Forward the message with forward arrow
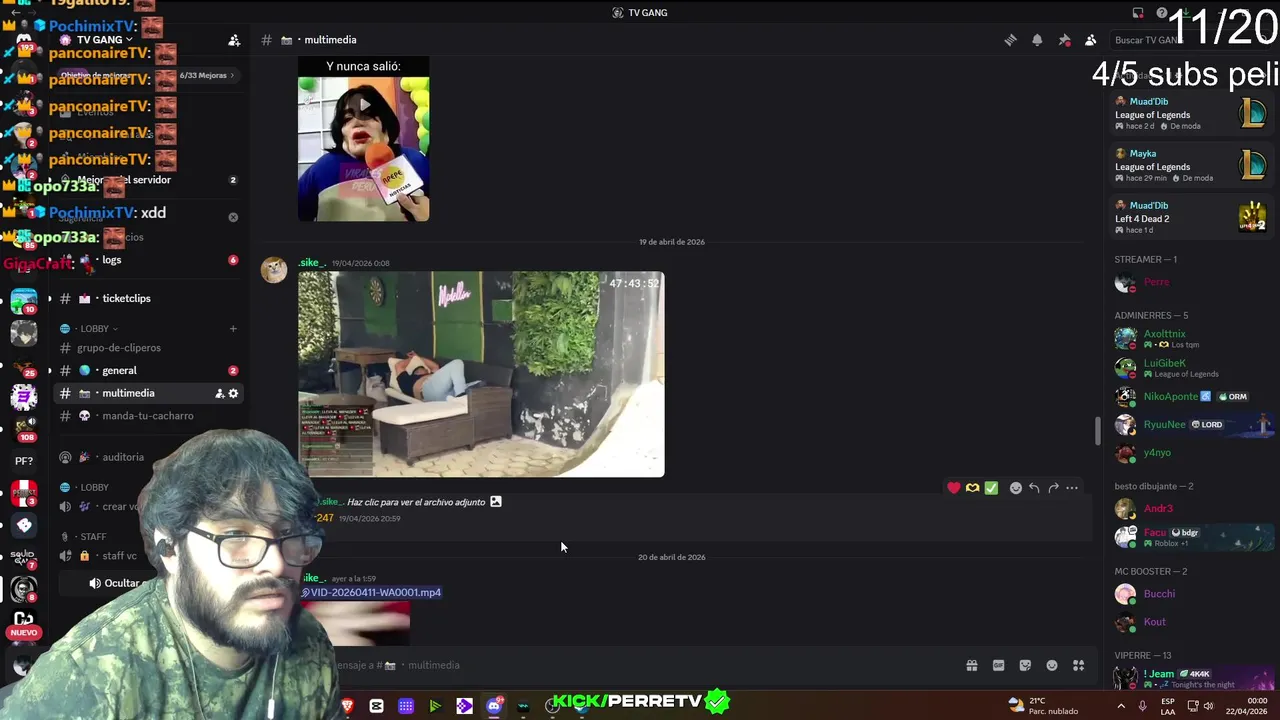Screen dimensions: 1280x720 click(1053, 488)
